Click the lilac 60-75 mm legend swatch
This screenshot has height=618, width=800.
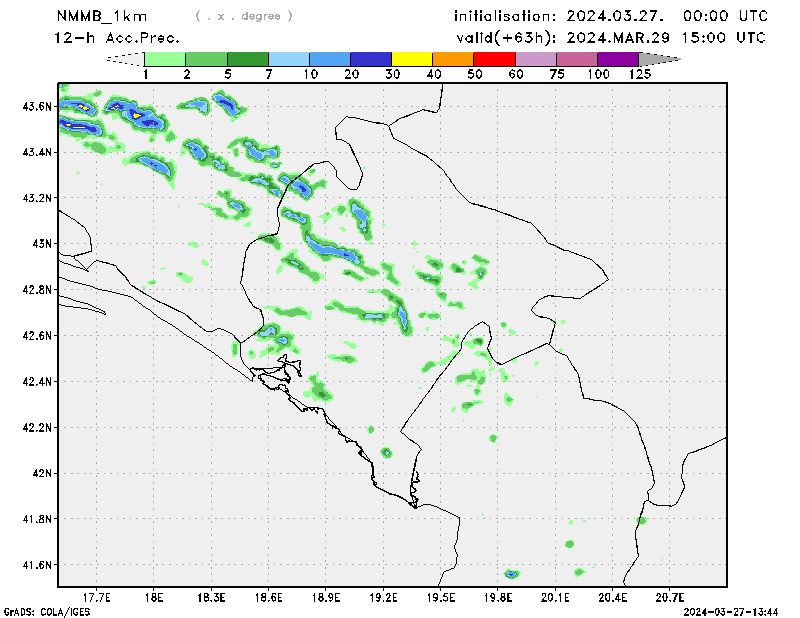[536, 59]
